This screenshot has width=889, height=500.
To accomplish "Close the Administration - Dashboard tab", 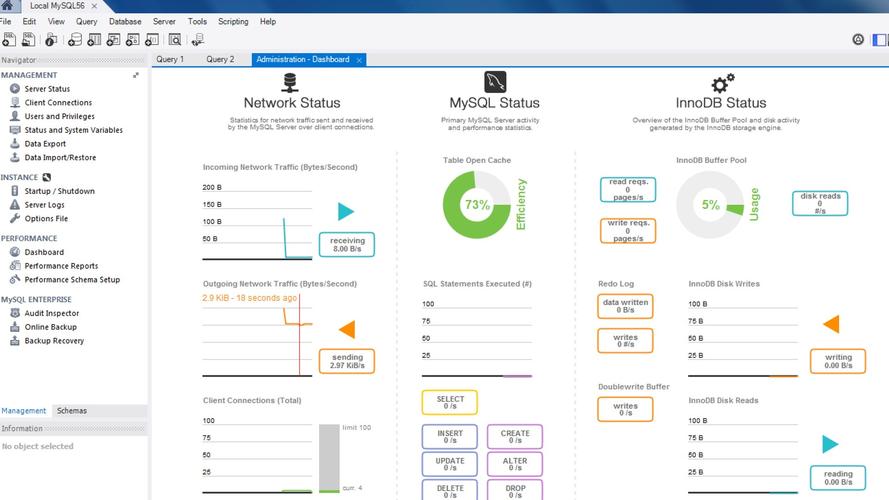I will coord(359,60).
